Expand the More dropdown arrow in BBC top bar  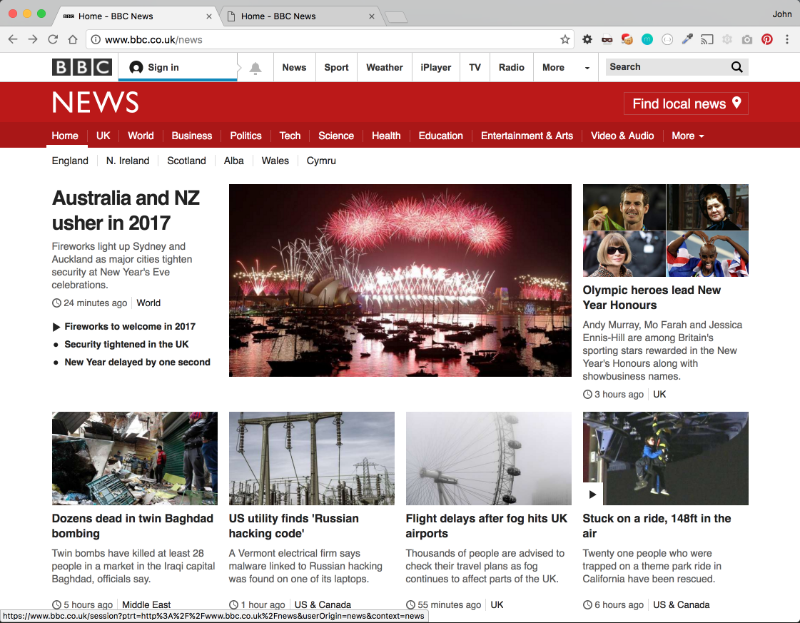pyautogui.click(x=587, y=68)
